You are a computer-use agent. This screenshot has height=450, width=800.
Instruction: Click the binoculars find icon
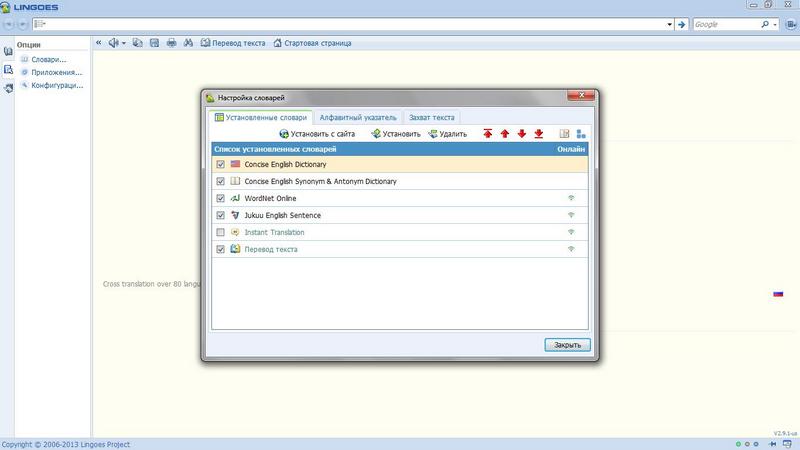pos(188,43)
